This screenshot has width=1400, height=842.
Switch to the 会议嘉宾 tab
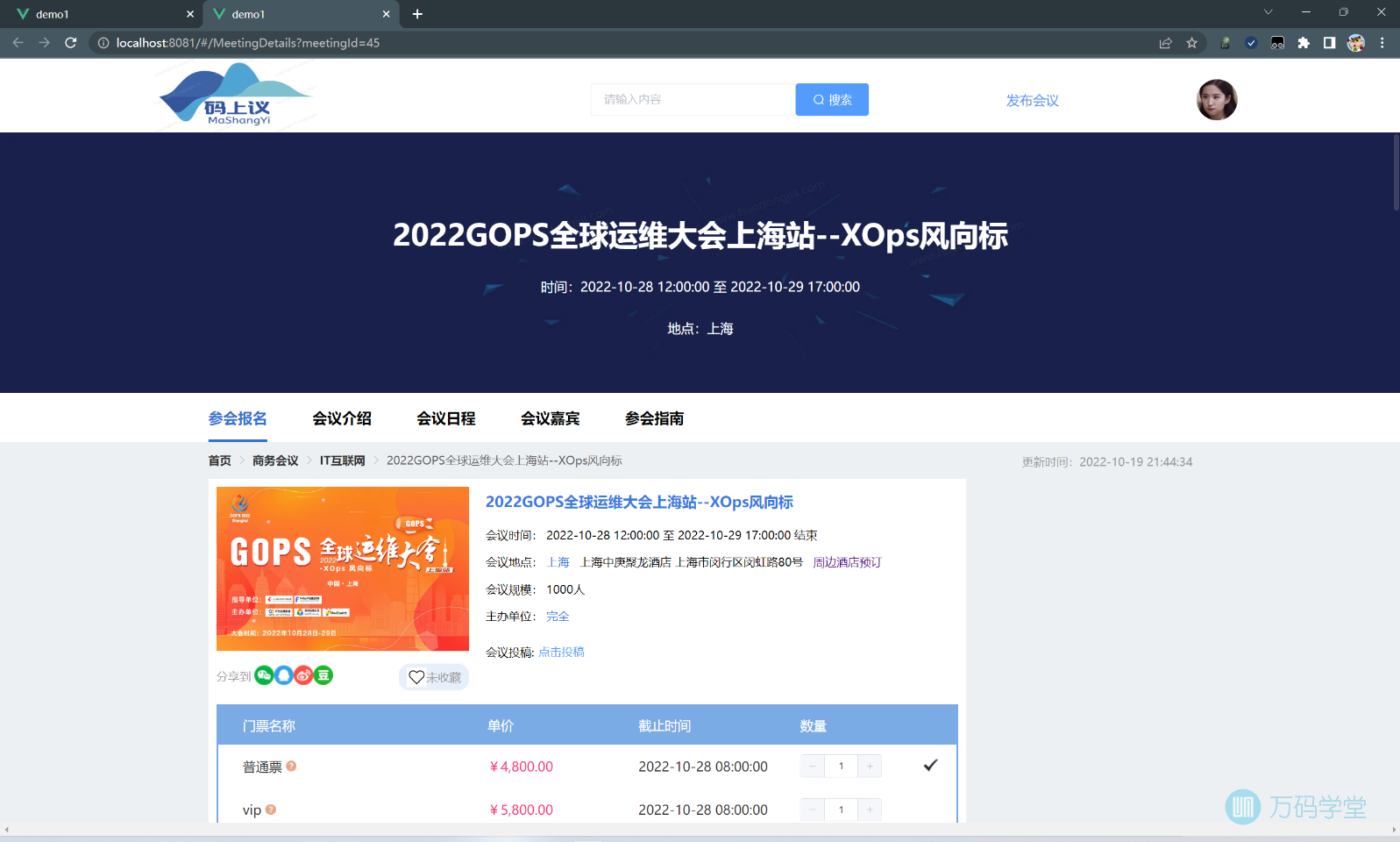click(x=551, y=418)
